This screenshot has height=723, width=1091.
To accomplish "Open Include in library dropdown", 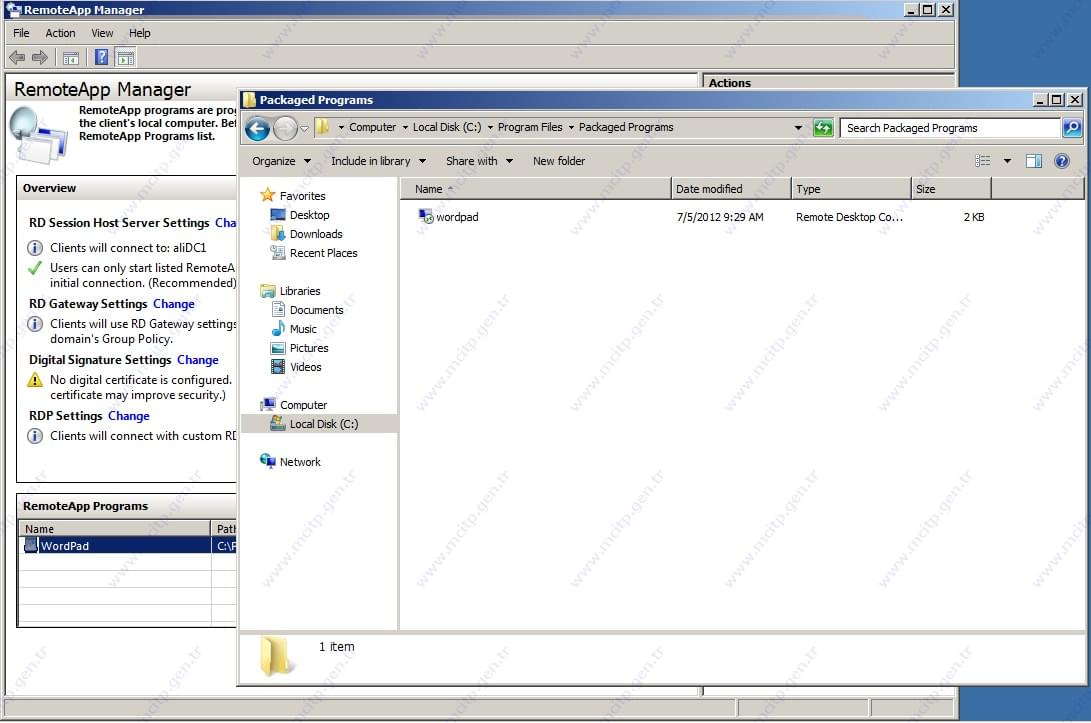I will (379, 161).
